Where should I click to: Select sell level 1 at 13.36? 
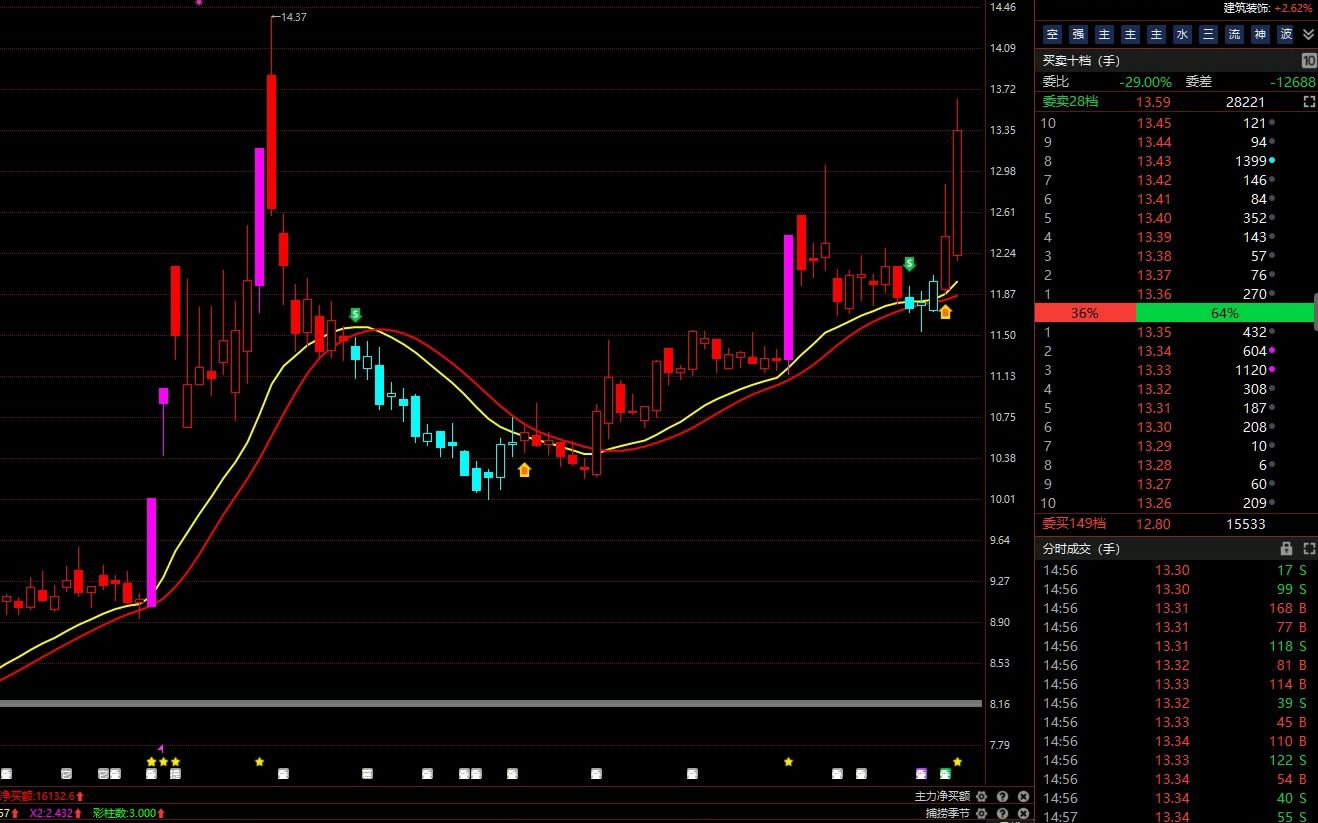(x=1176, y=294)
